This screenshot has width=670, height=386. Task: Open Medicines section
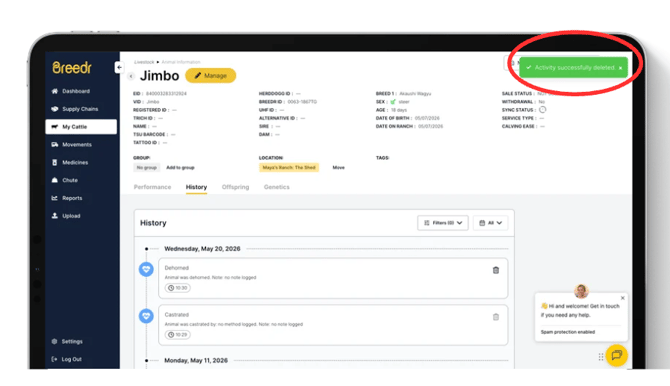coord(75,162)
